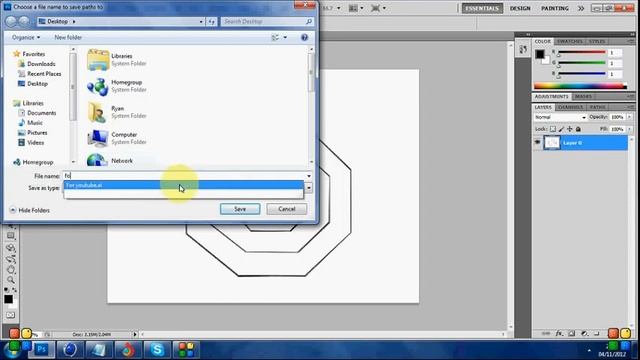Click the Chrome taskbar icon
The width and height of the screenshot is (640, 360).
[x=128, y=349]
